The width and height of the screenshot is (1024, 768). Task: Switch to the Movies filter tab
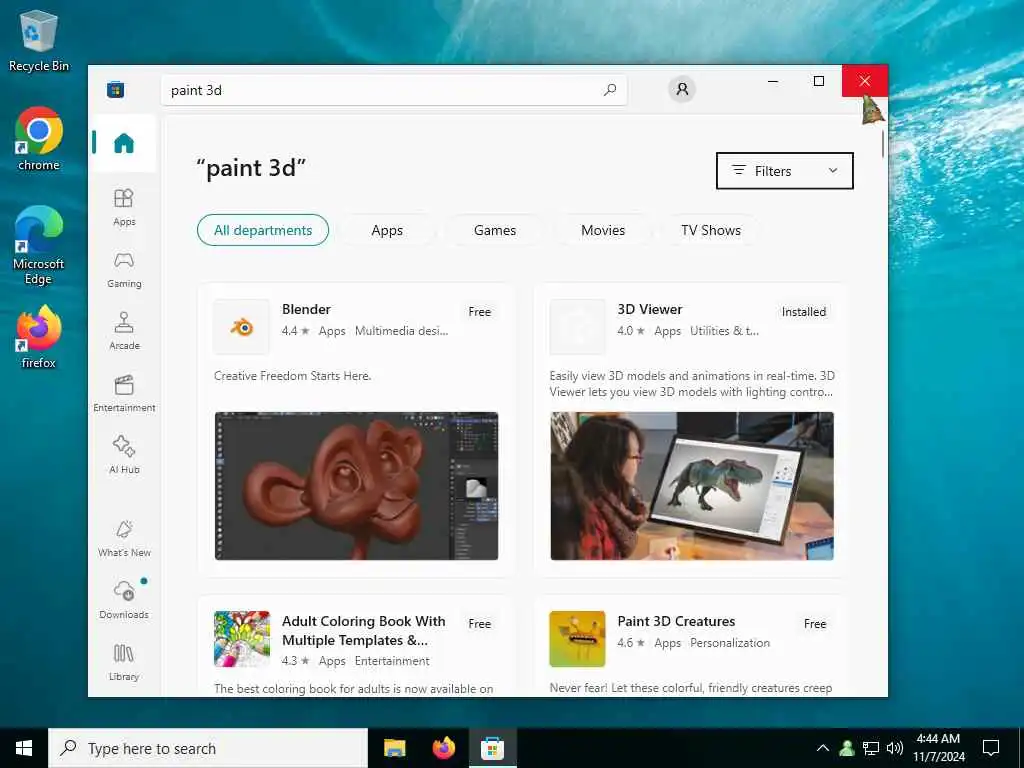click(x=603, y=230)
